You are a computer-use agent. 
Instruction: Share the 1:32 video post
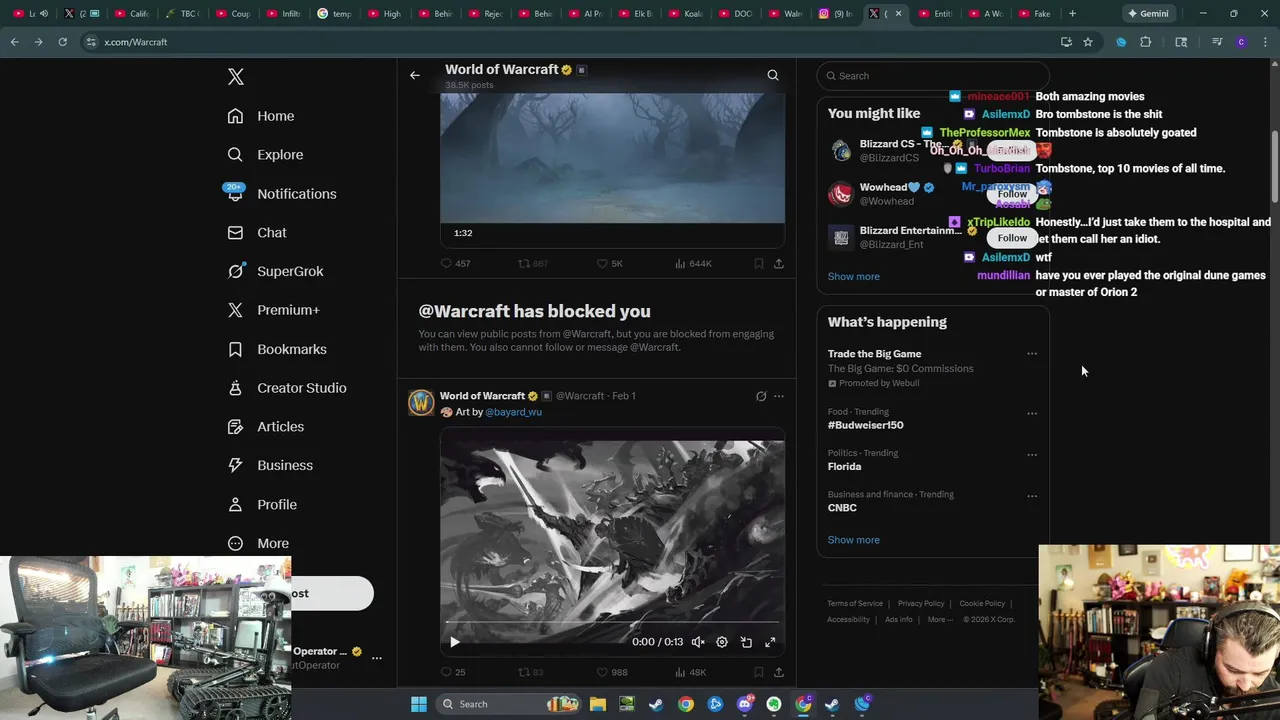point(779,263)
